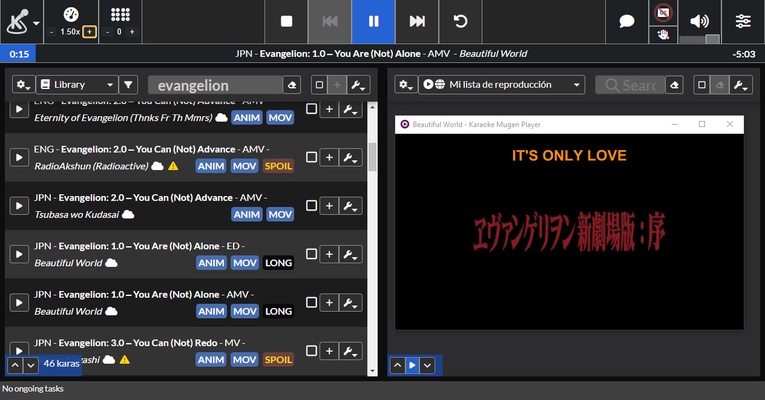Select all in Mi lista de reproducción
Image resolution: width=765 pixels, height=400 pixels.
(x=702, y=85)
